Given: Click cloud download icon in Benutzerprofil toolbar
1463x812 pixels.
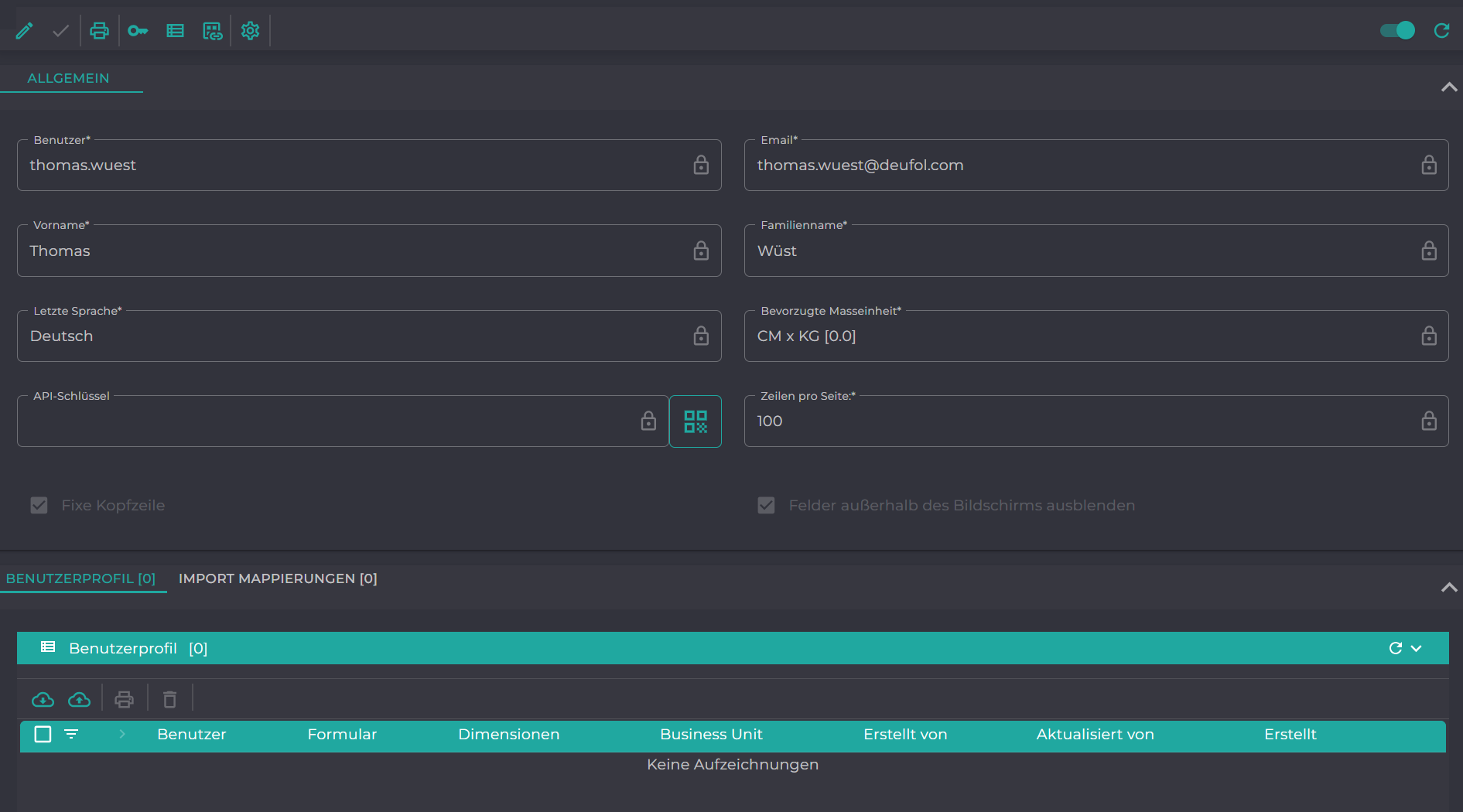Looking at the screenshot, I should (43, 700).
